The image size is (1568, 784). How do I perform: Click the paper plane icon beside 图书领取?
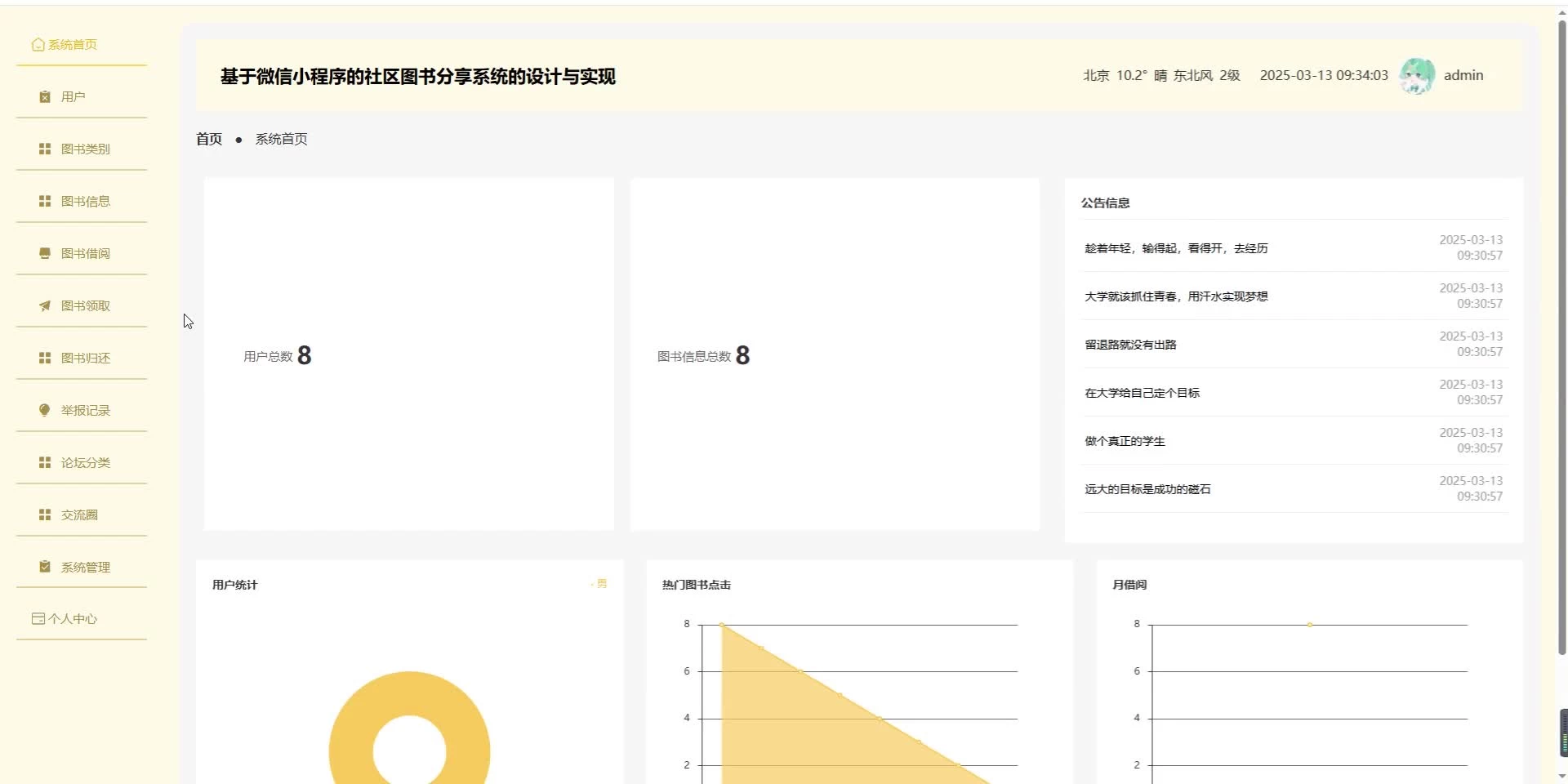click(x=45, y=306)
